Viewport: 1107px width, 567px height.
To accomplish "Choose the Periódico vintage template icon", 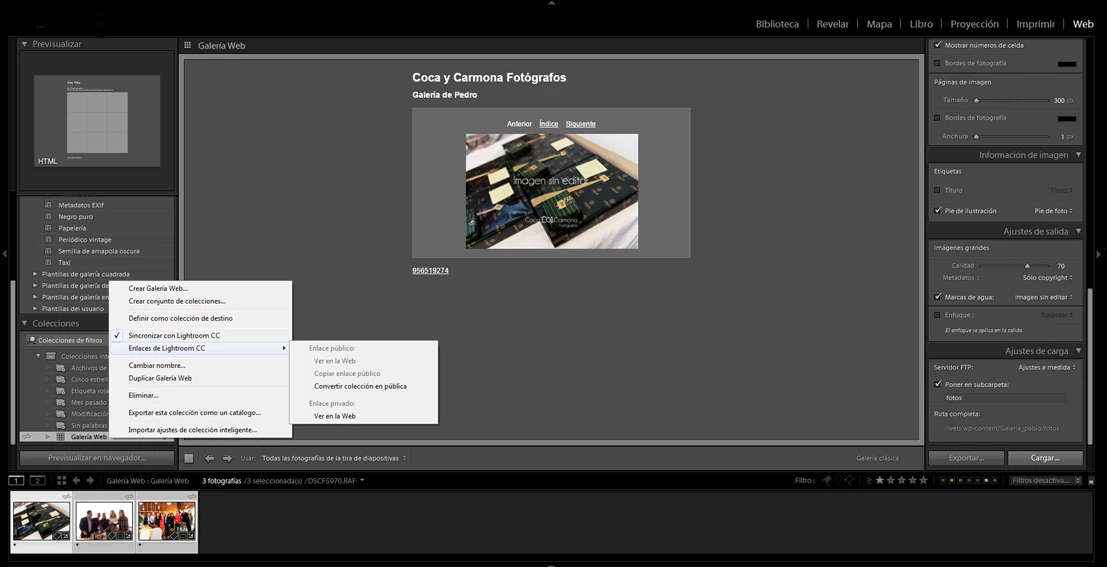I will (48, 240).
